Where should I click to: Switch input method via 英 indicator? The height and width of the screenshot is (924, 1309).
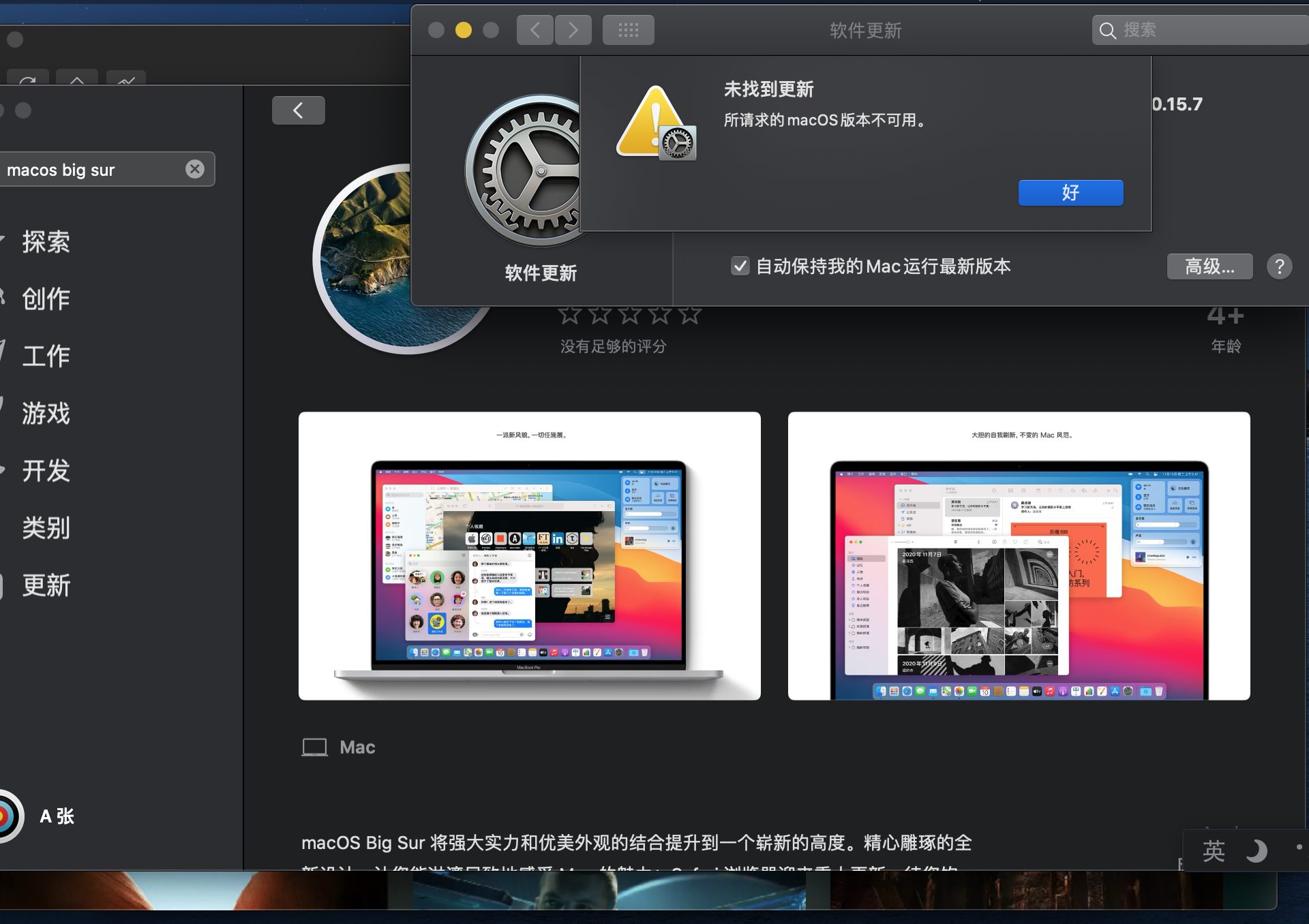[1214, 850]
